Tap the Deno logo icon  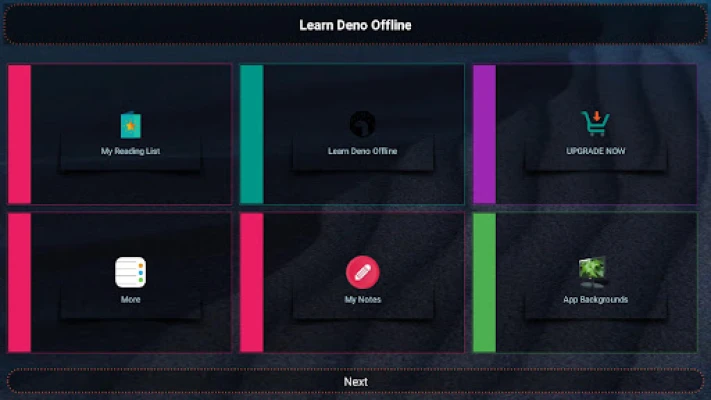pos(362,124)
